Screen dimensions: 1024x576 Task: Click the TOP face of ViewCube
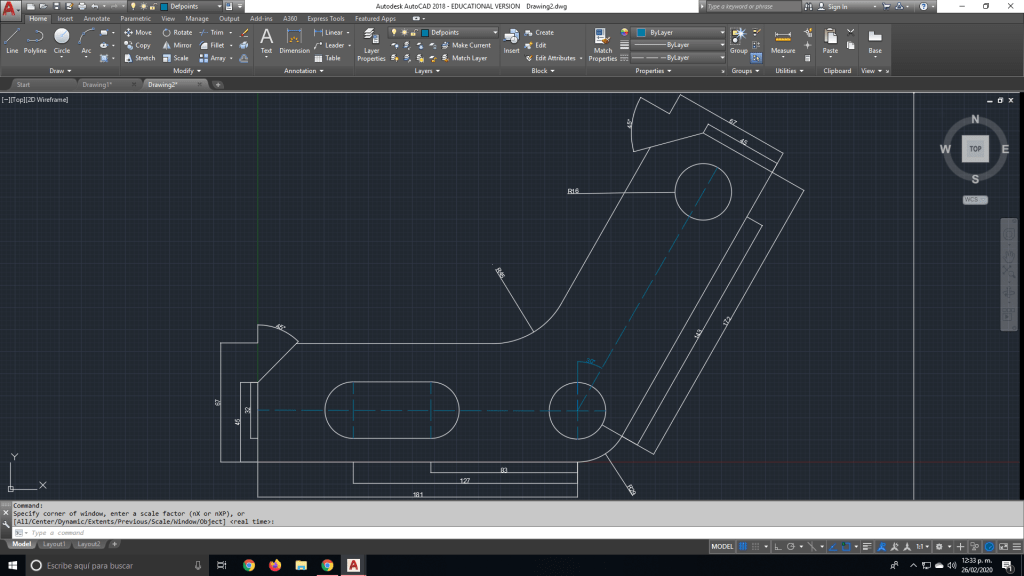(x=975, y=148)
